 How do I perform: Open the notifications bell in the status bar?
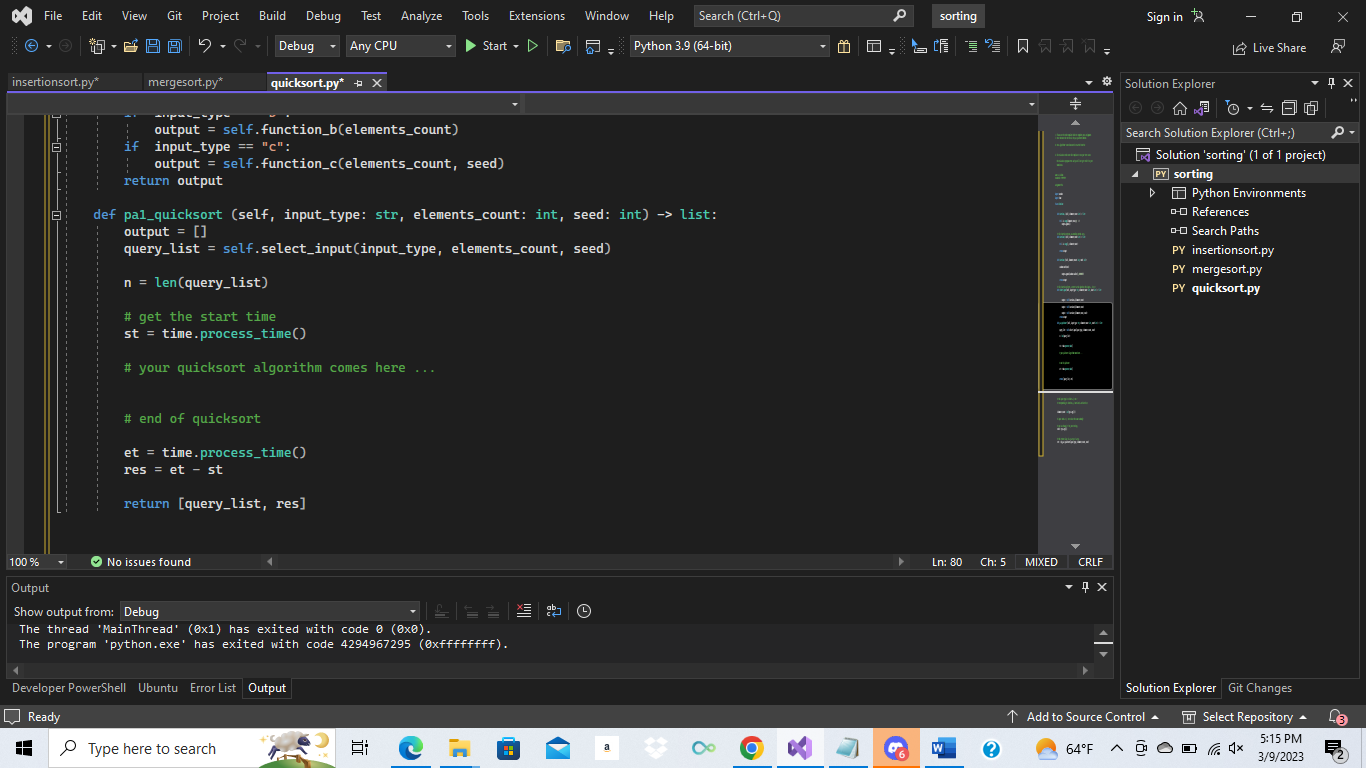point(1337,717)
